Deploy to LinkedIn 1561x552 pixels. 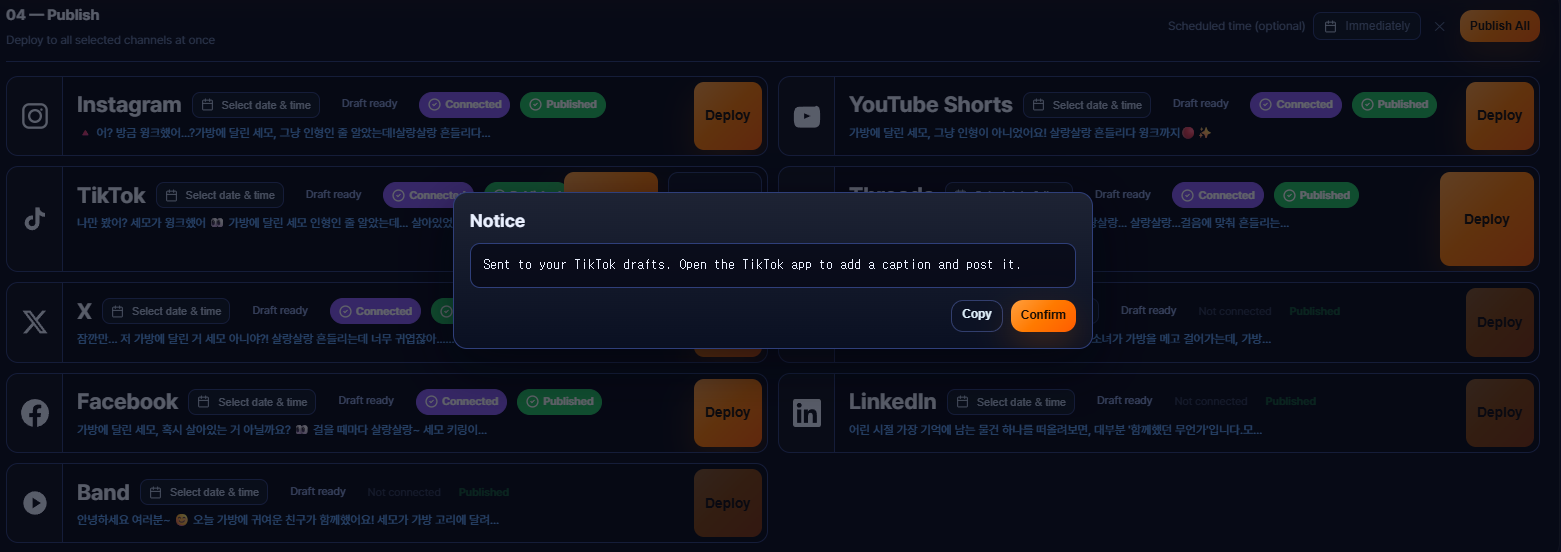point(1499,413)
